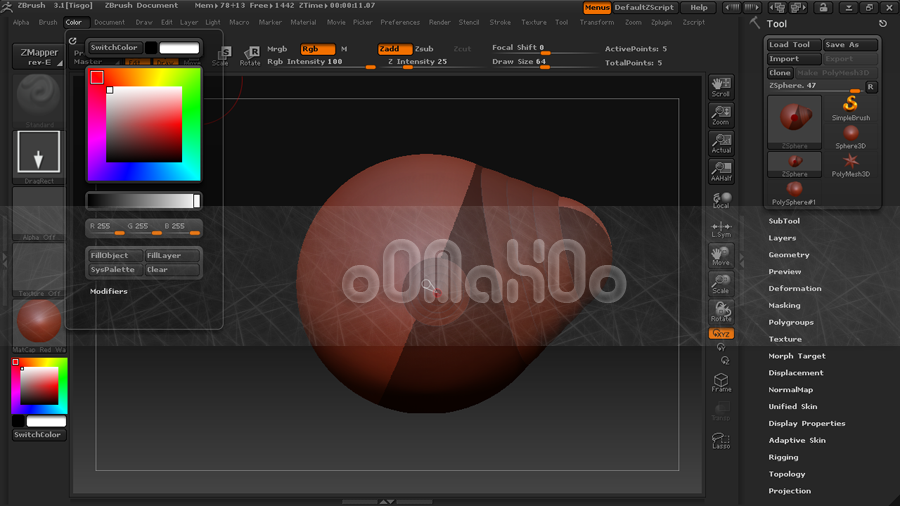Click SwitchColor in the Color palette

(x=114, y=48)
